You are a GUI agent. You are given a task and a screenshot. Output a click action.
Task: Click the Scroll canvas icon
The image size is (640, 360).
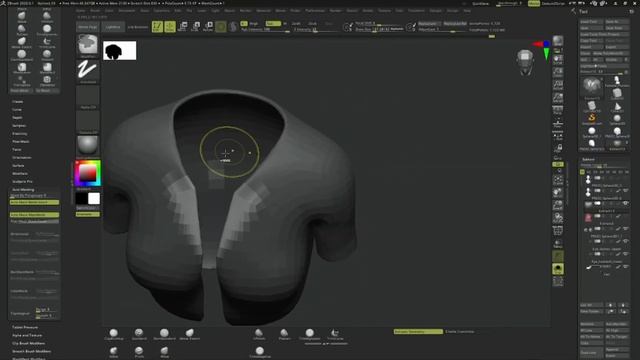click(x=558, y=60)
